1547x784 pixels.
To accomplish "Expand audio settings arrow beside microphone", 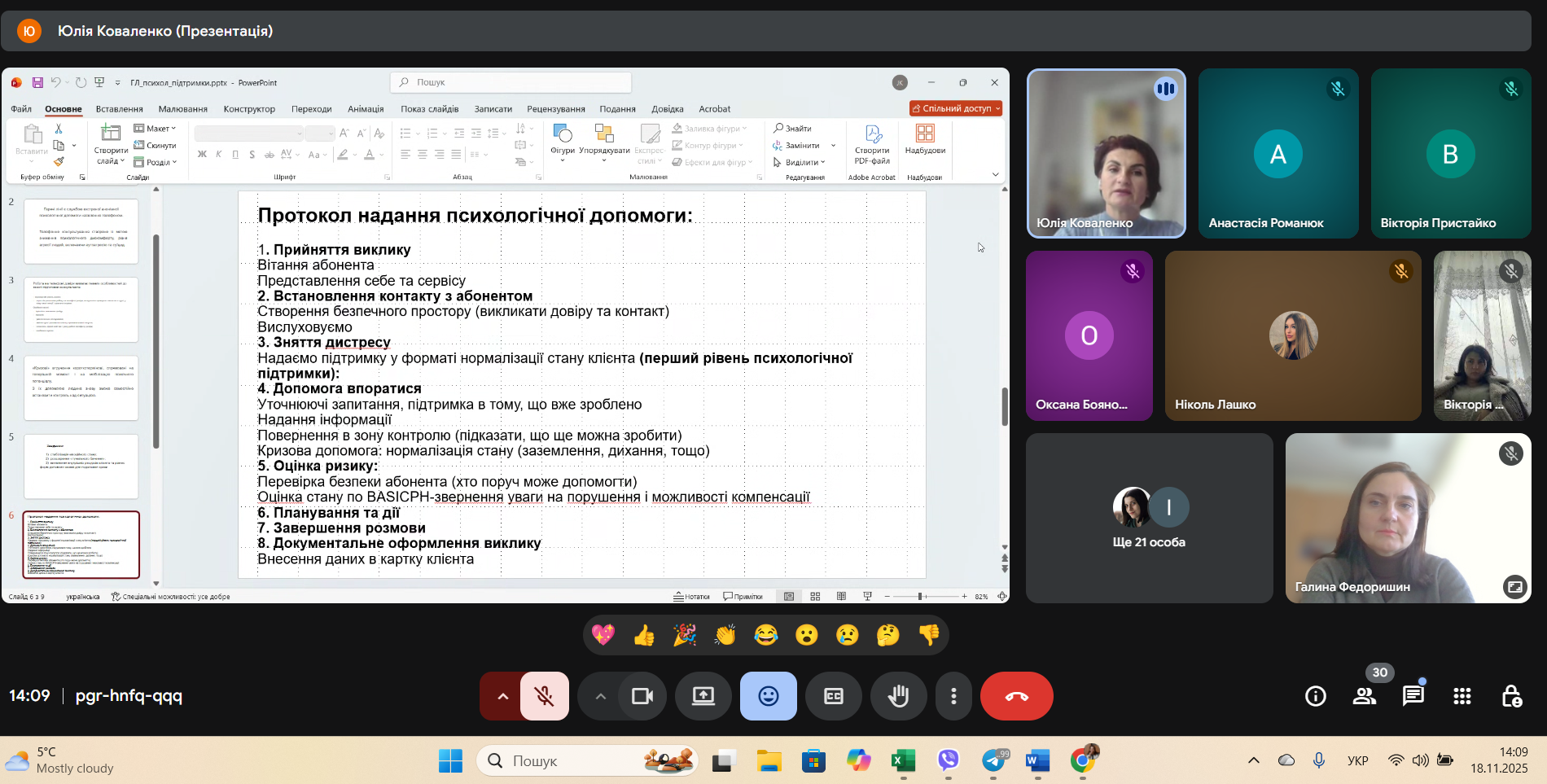I will tap(502, 696).
